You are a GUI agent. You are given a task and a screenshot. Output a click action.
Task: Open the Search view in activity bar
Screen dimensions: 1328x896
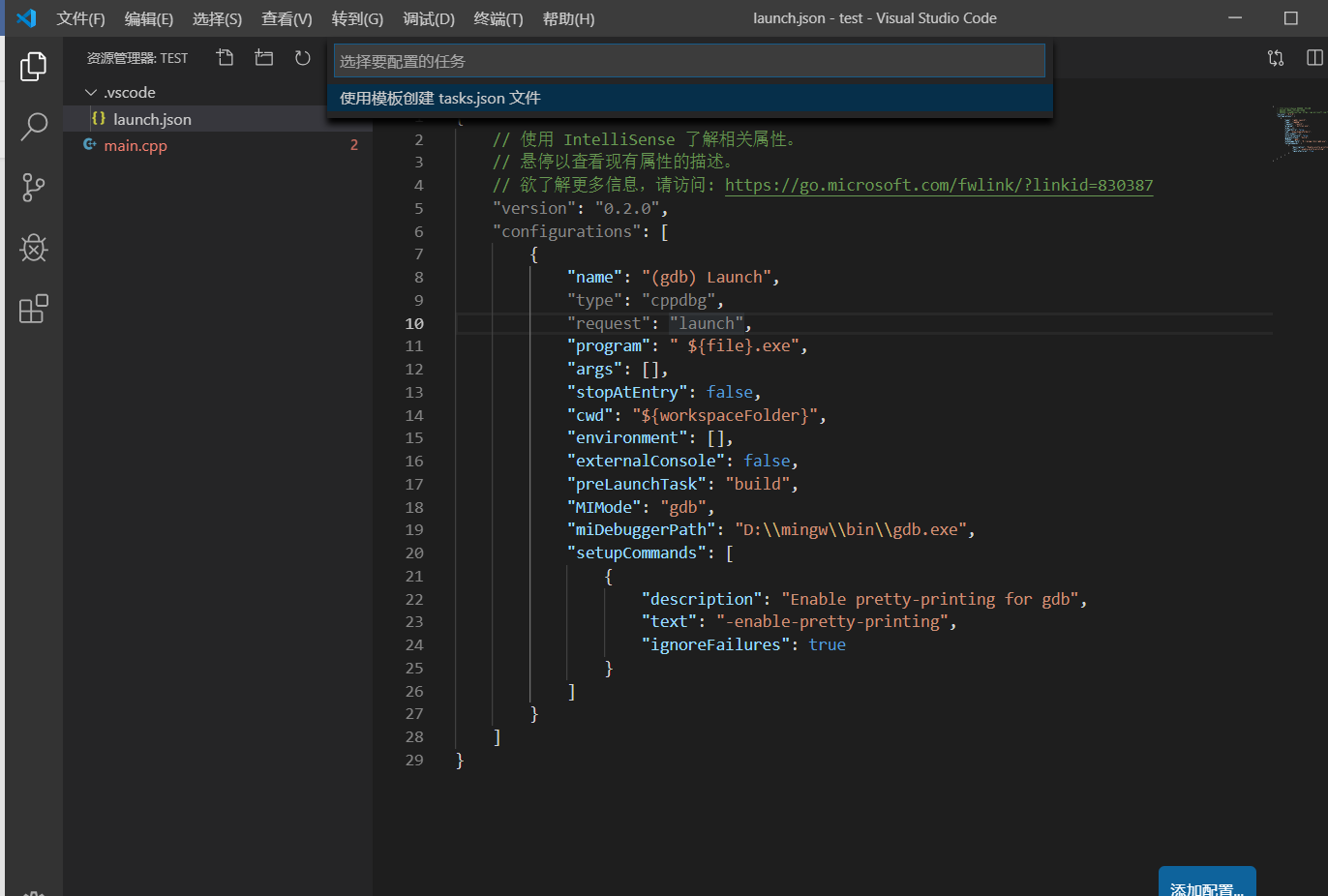(x=33, y=127)
